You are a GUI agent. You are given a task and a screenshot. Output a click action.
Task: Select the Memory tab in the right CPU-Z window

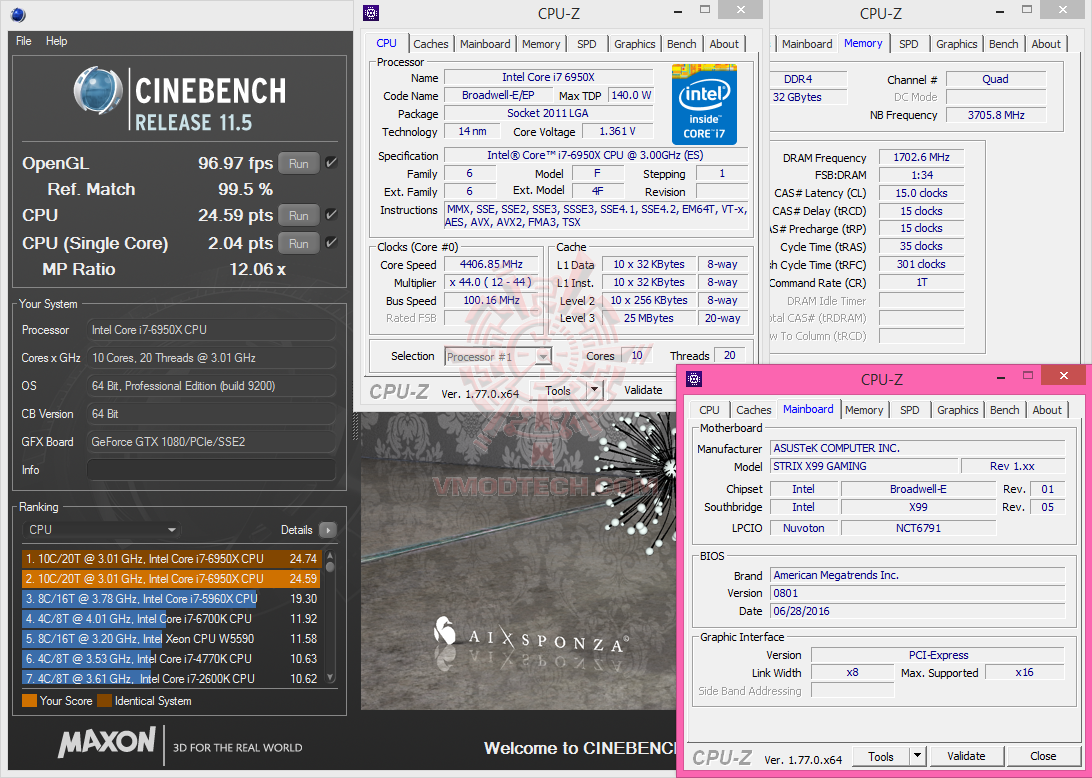(x=863, y=42)
